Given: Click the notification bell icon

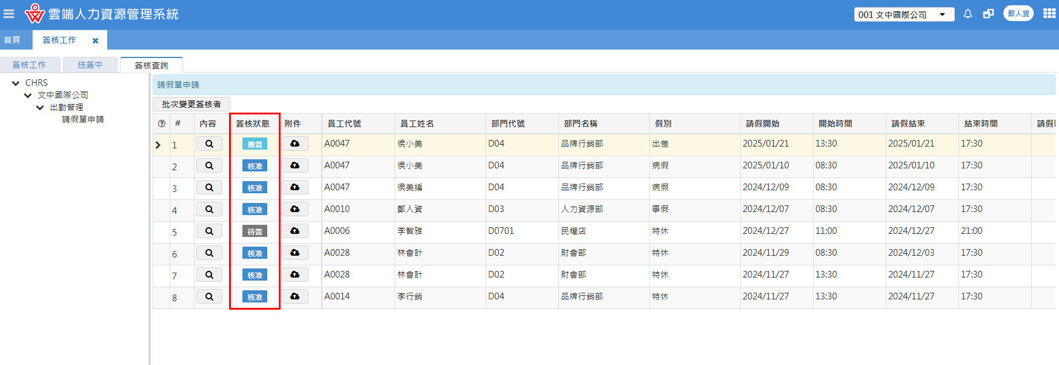Looking at the screenshot, I should click(x=967, y=14).
